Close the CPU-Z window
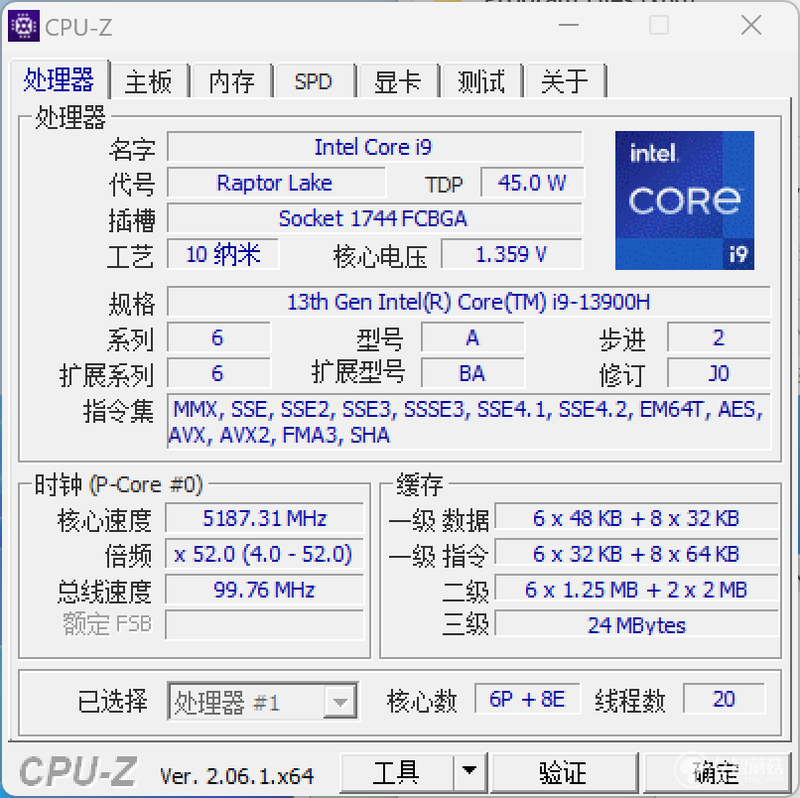This screenshot has height=798, width=800. (751, 24)
